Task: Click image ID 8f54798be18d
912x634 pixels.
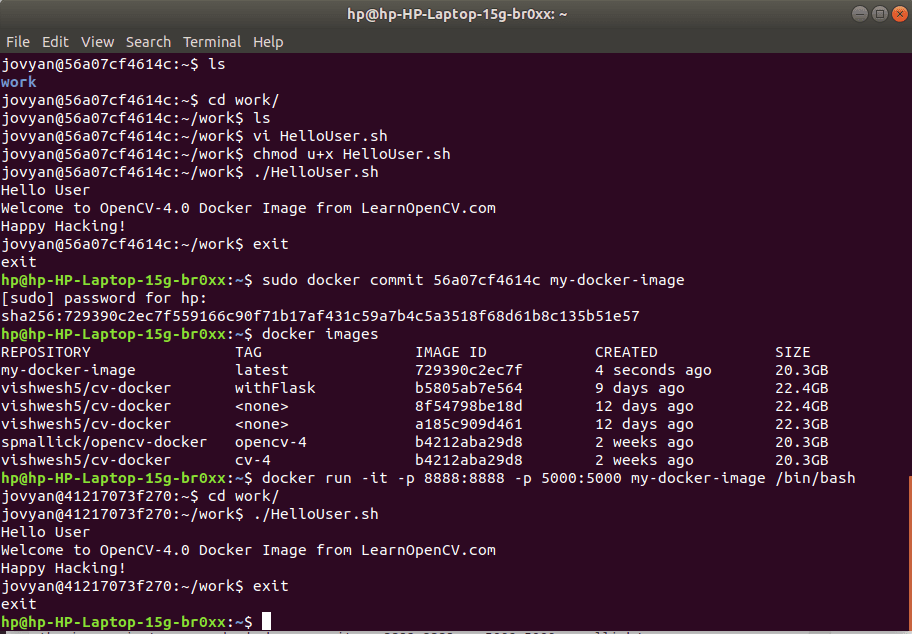Action: pos(469,407)
